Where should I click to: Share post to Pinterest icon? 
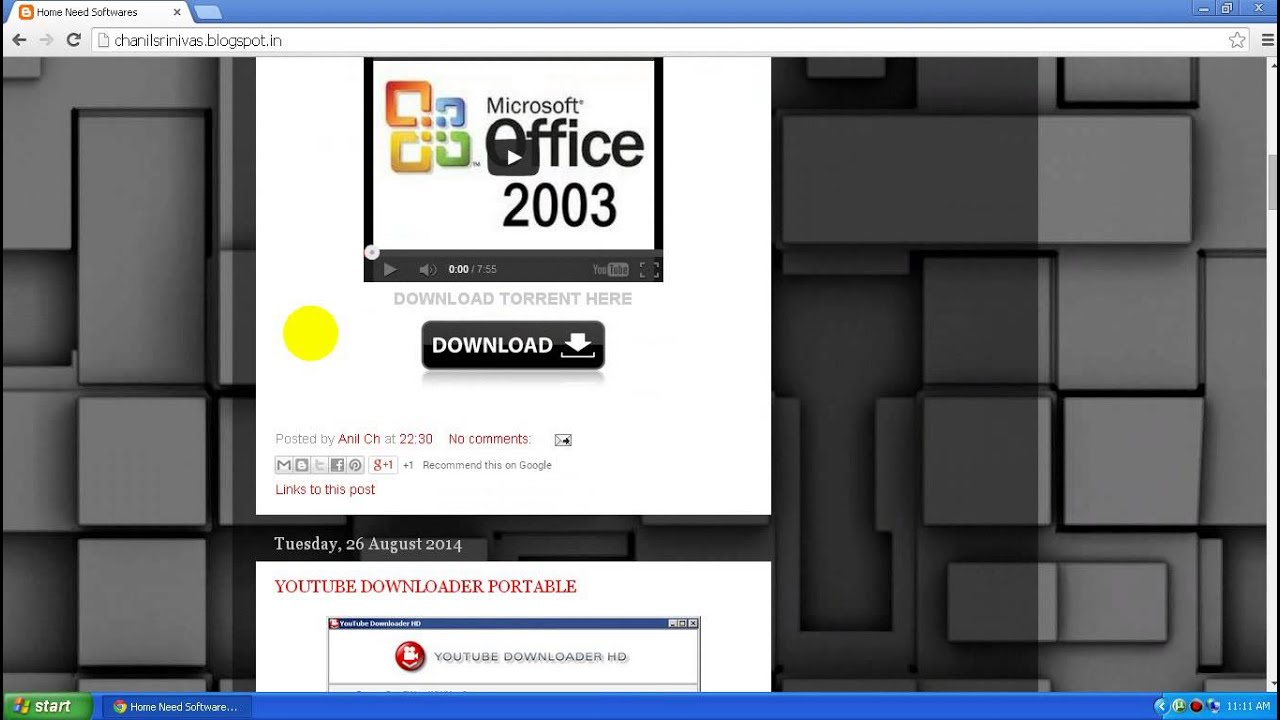point(355,465)
